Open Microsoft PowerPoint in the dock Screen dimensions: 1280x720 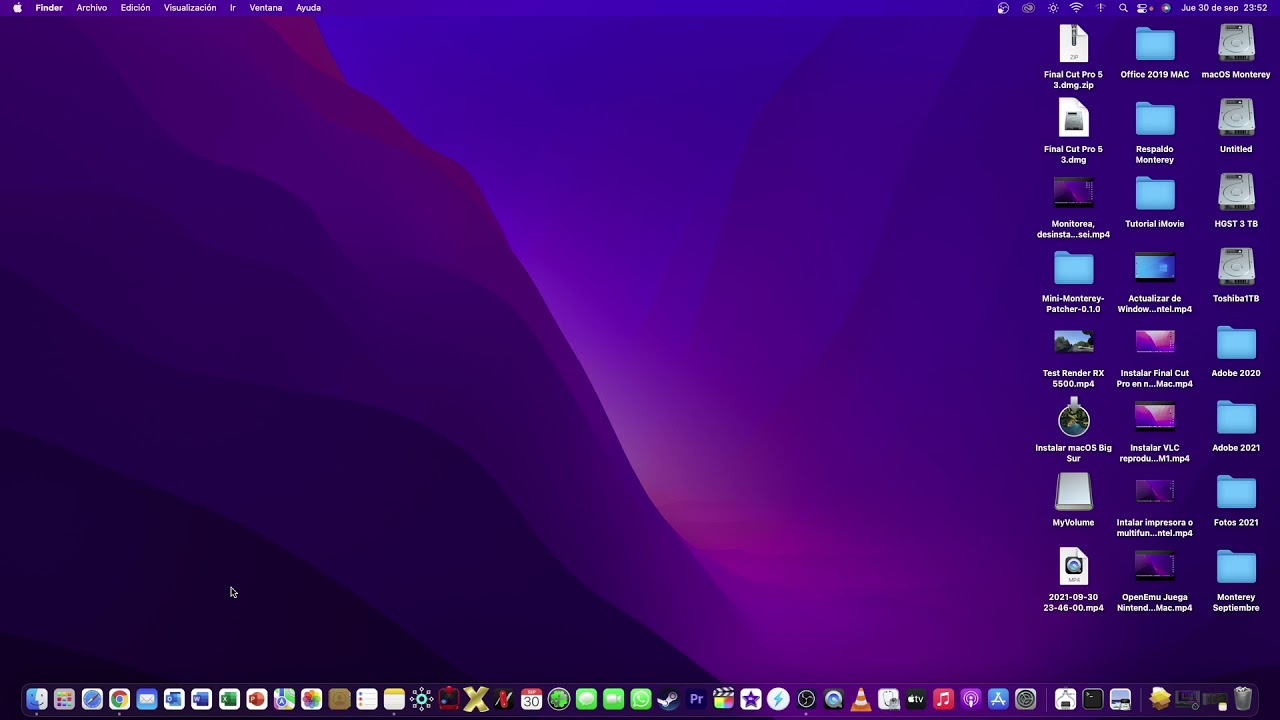pyautogui.click(x=256, y=700)
